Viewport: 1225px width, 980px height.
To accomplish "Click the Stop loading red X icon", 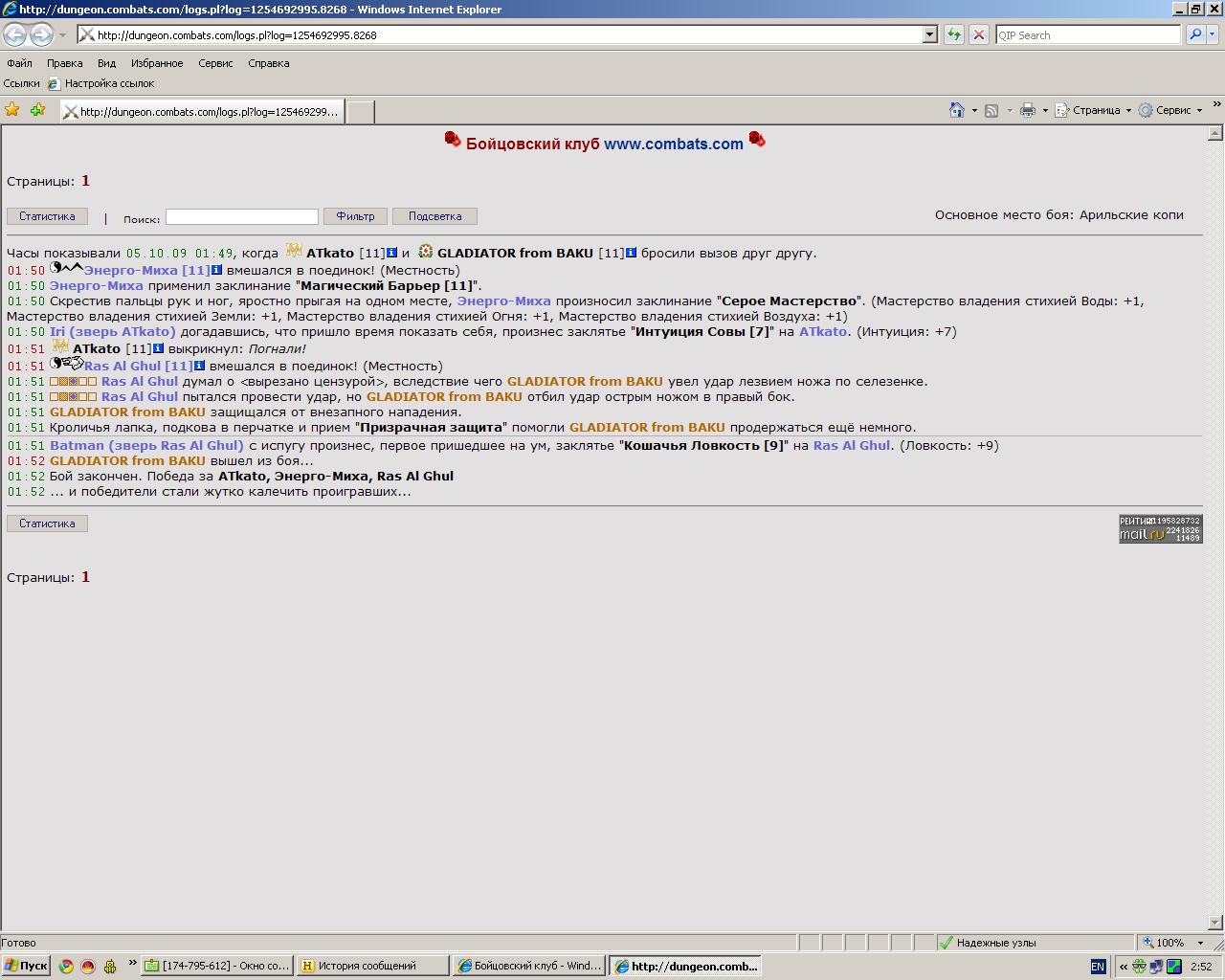I will [978, 34].
